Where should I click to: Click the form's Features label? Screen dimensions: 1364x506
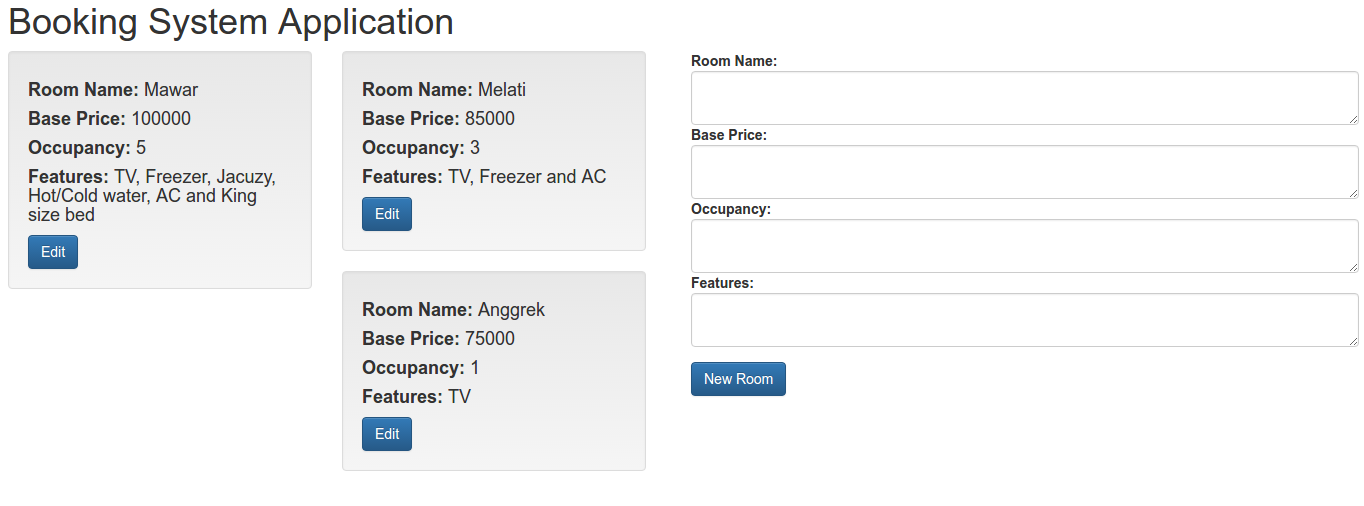coord(722,283)
